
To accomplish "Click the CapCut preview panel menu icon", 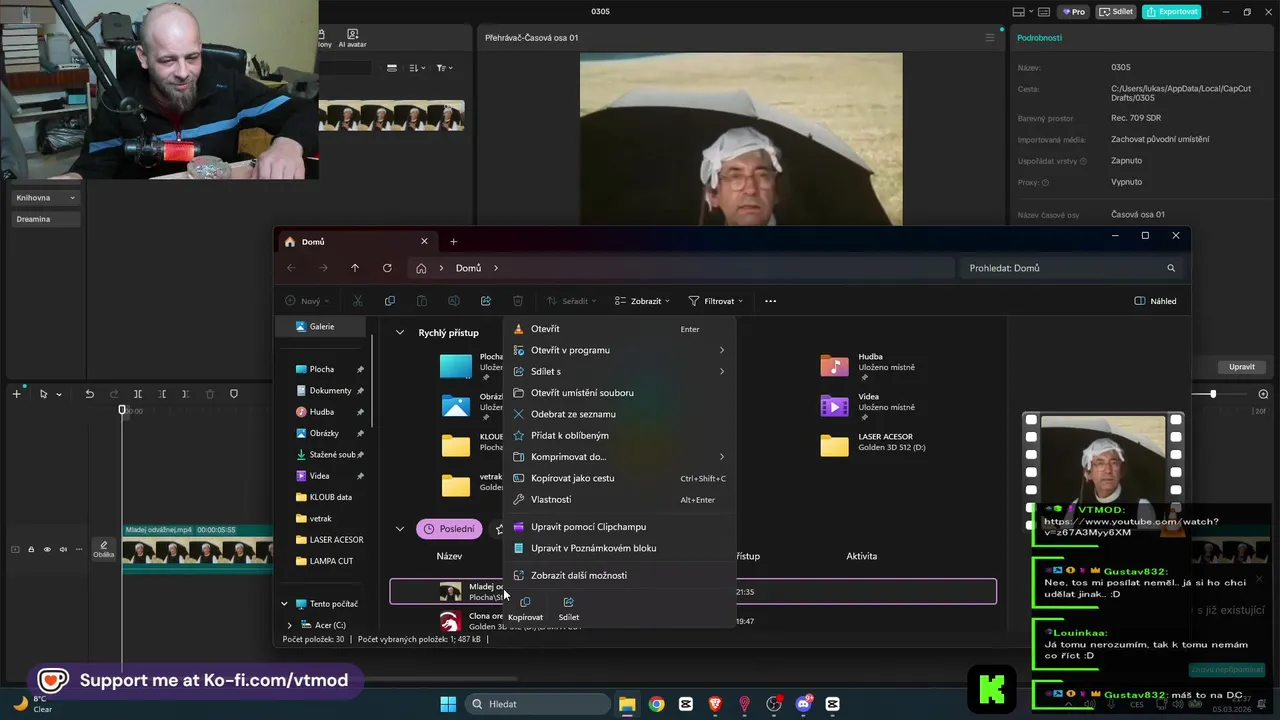I will pyautogui.click(x=990, y=38).
